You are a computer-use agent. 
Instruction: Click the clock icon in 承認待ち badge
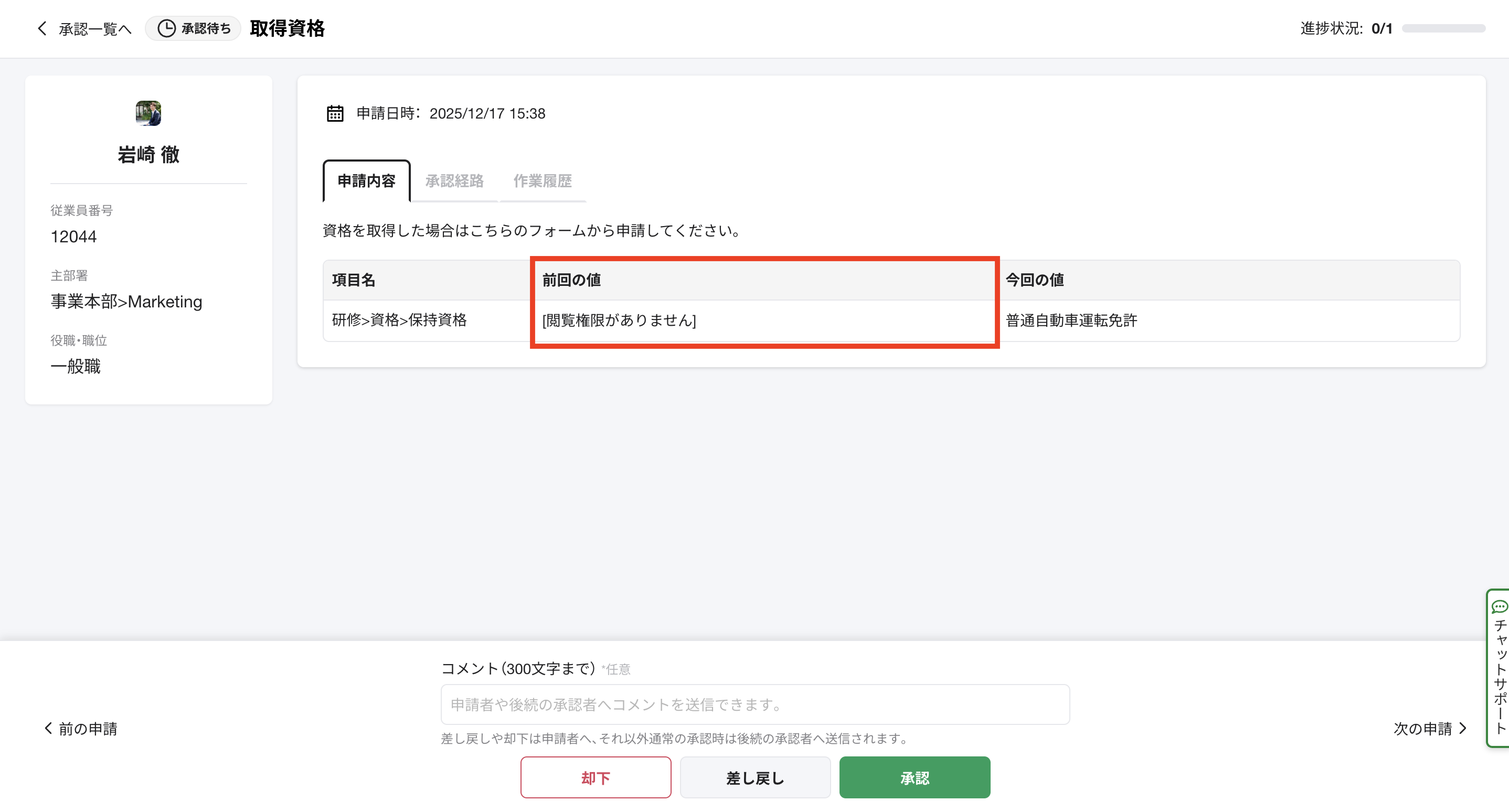pyautogui.click(x=166, y=28)
